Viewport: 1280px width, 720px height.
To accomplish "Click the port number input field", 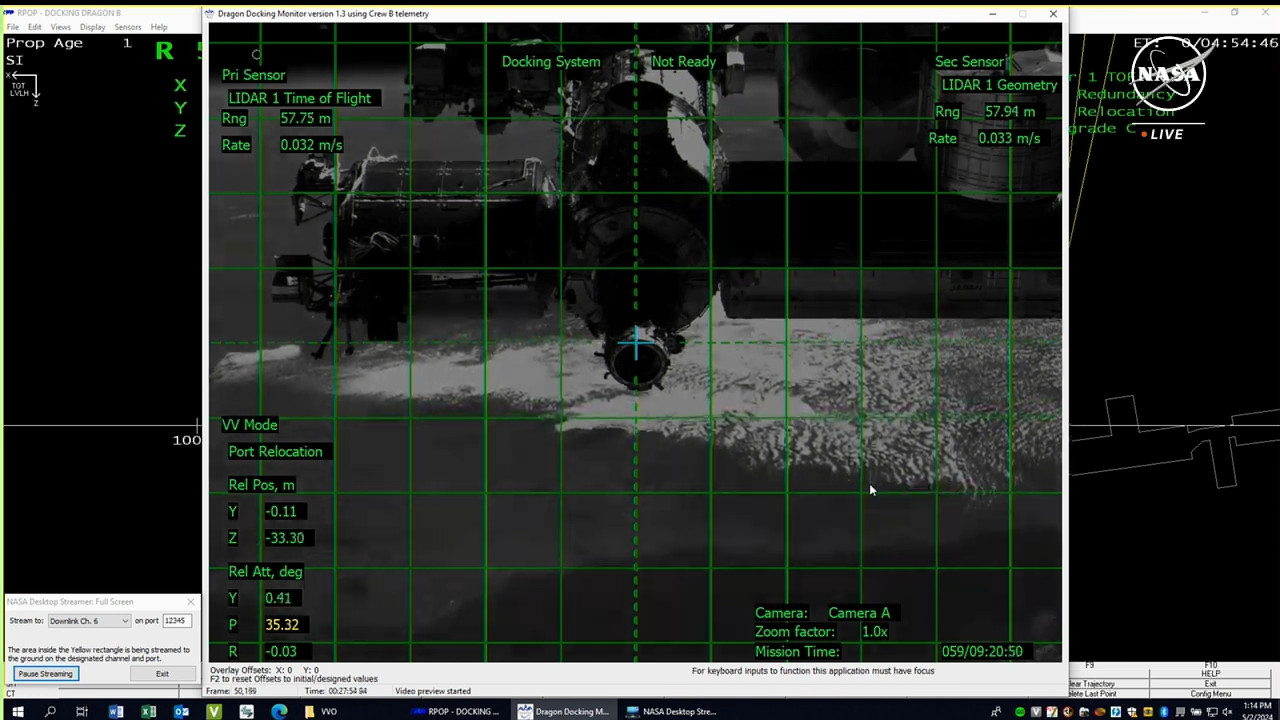I will pyautogui.click(x=177, y=621).
